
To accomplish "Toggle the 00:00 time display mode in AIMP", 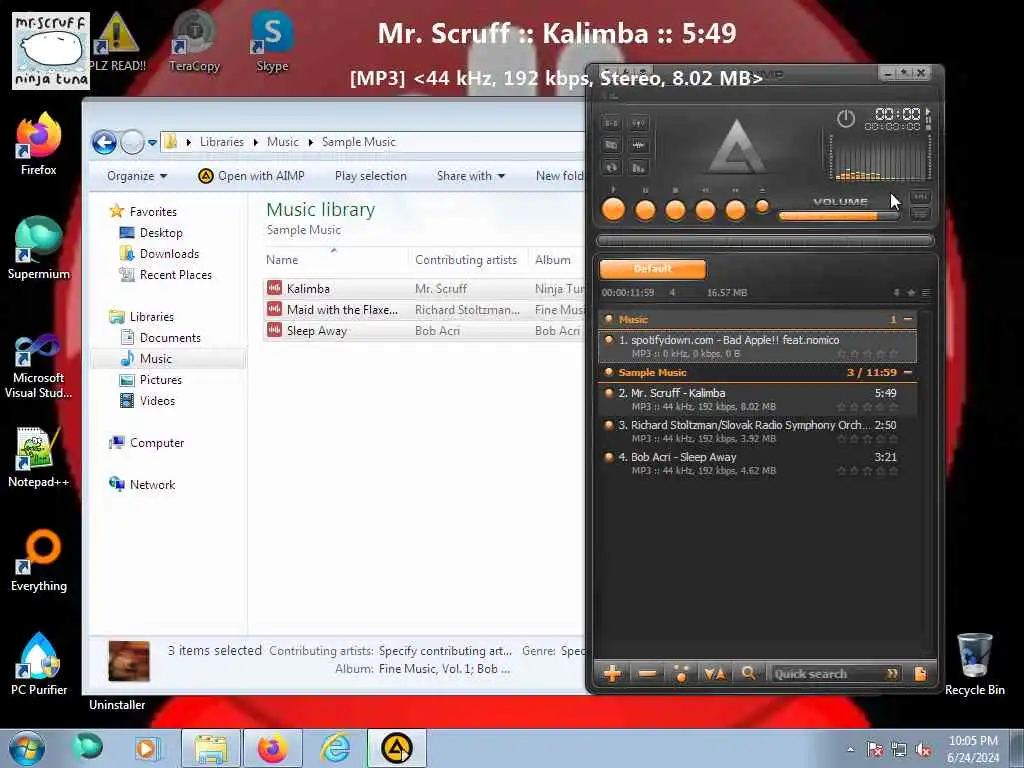I will 897,114.
